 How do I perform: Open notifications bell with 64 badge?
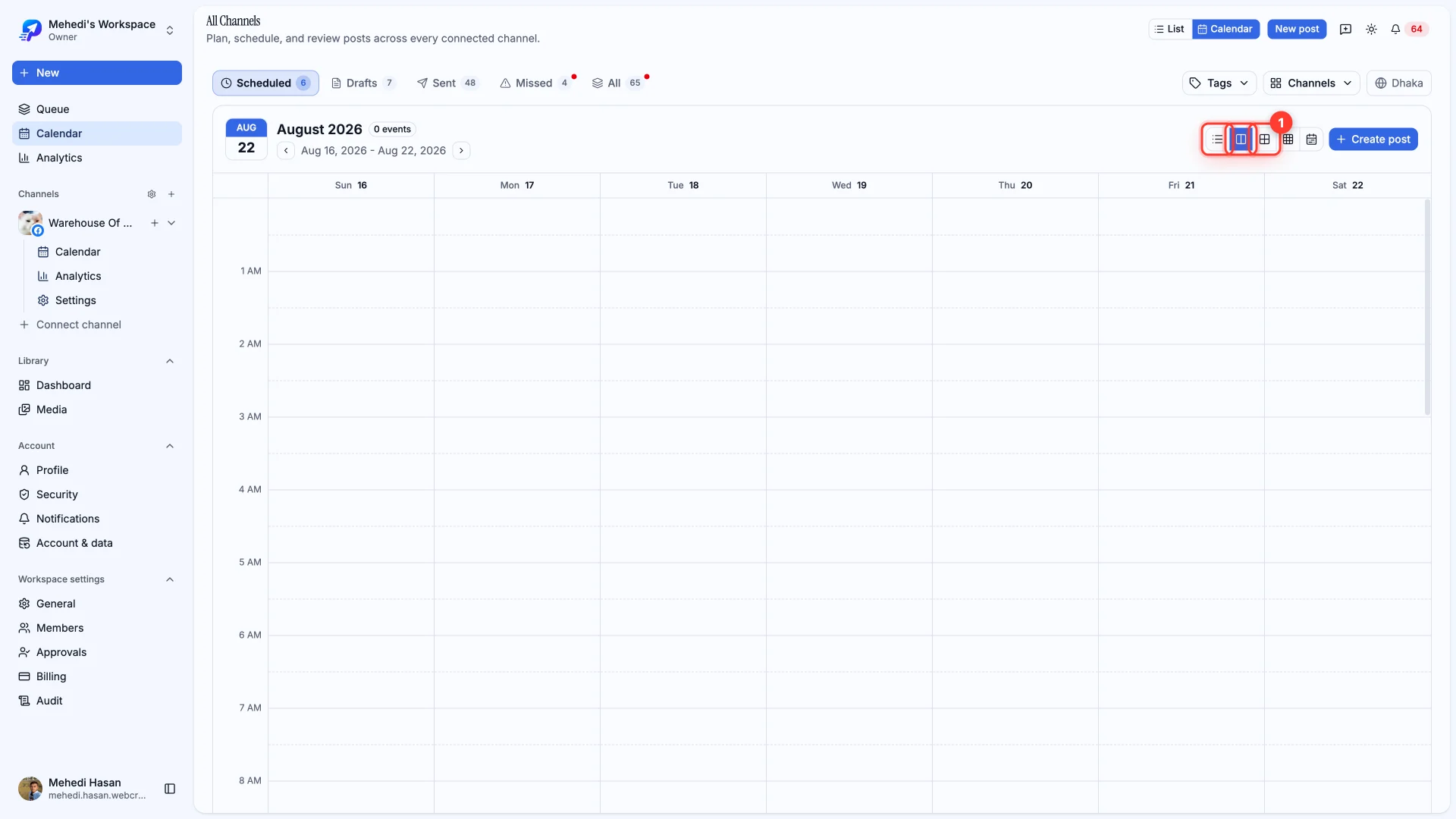[x=1408, y=29]
